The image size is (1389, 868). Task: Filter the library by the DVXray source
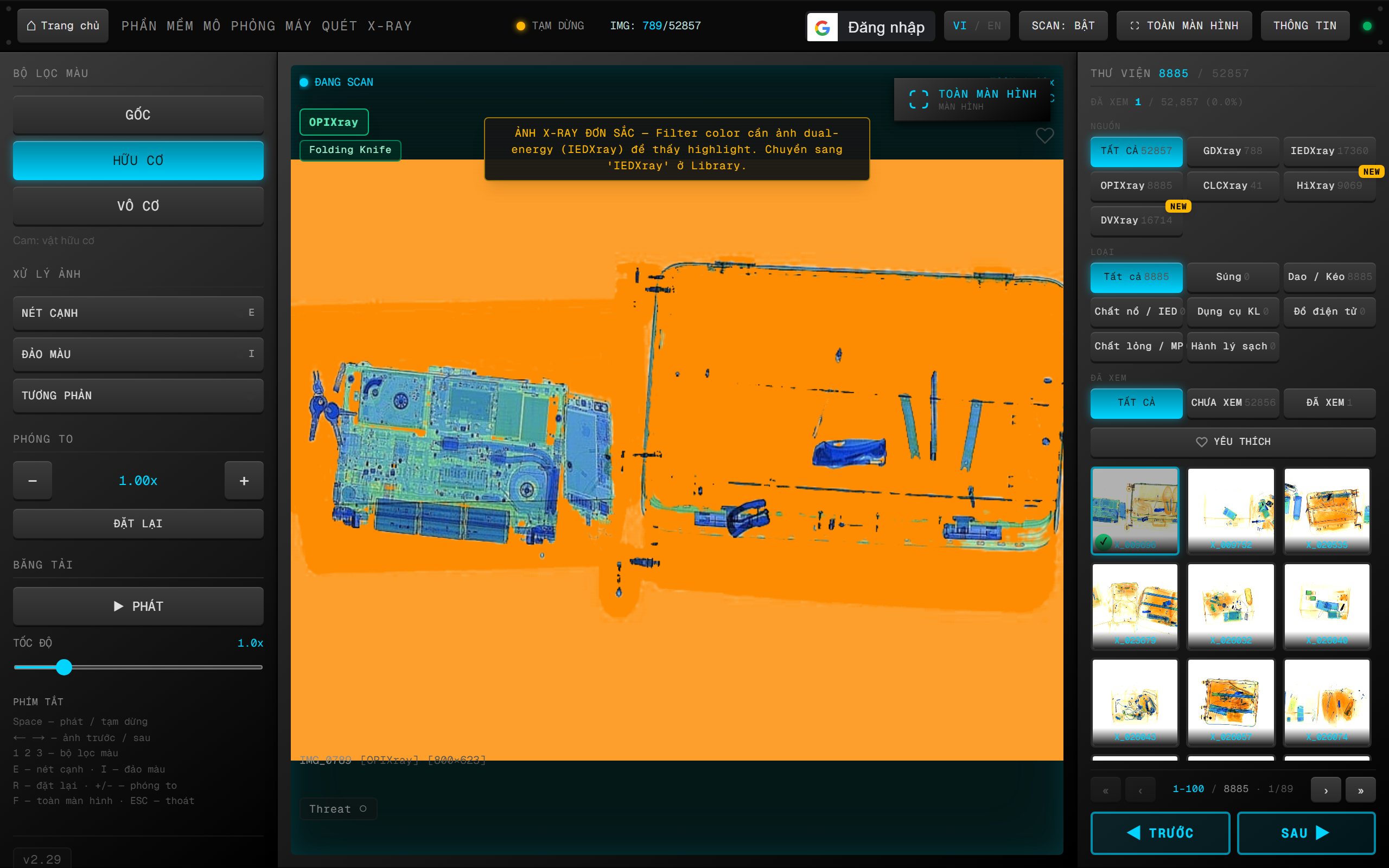pyautogui.click(x=1137, y=220)
